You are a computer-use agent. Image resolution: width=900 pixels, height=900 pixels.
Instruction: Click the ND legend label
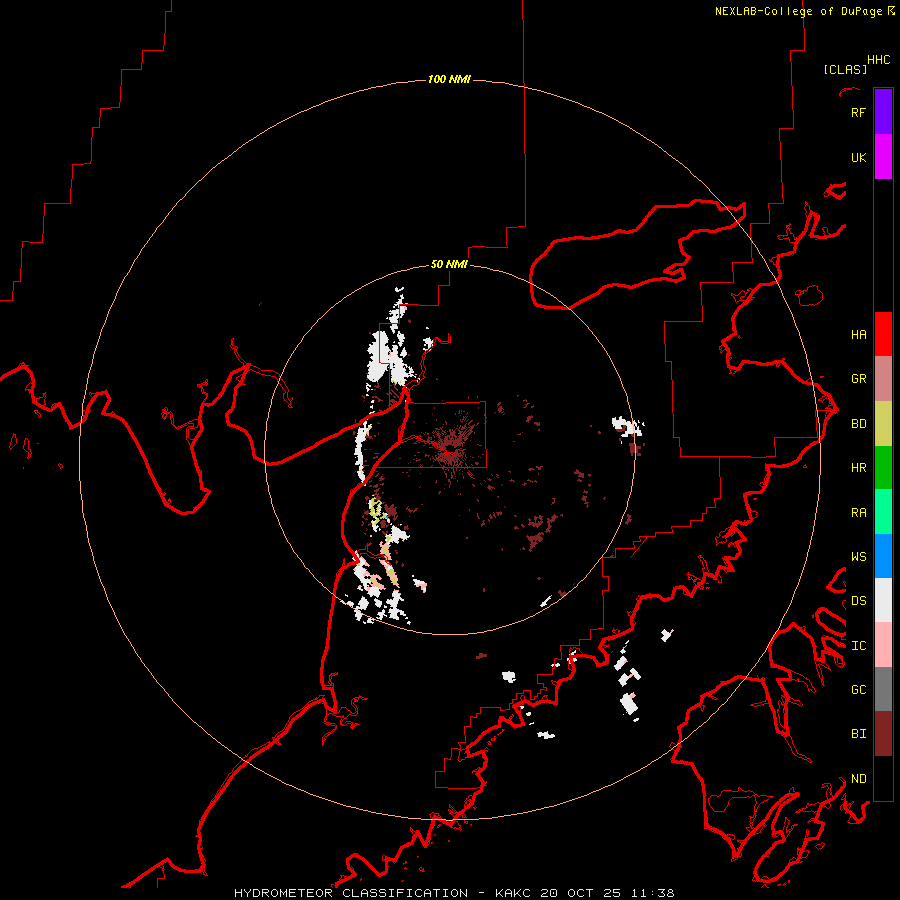pos(858,779)
